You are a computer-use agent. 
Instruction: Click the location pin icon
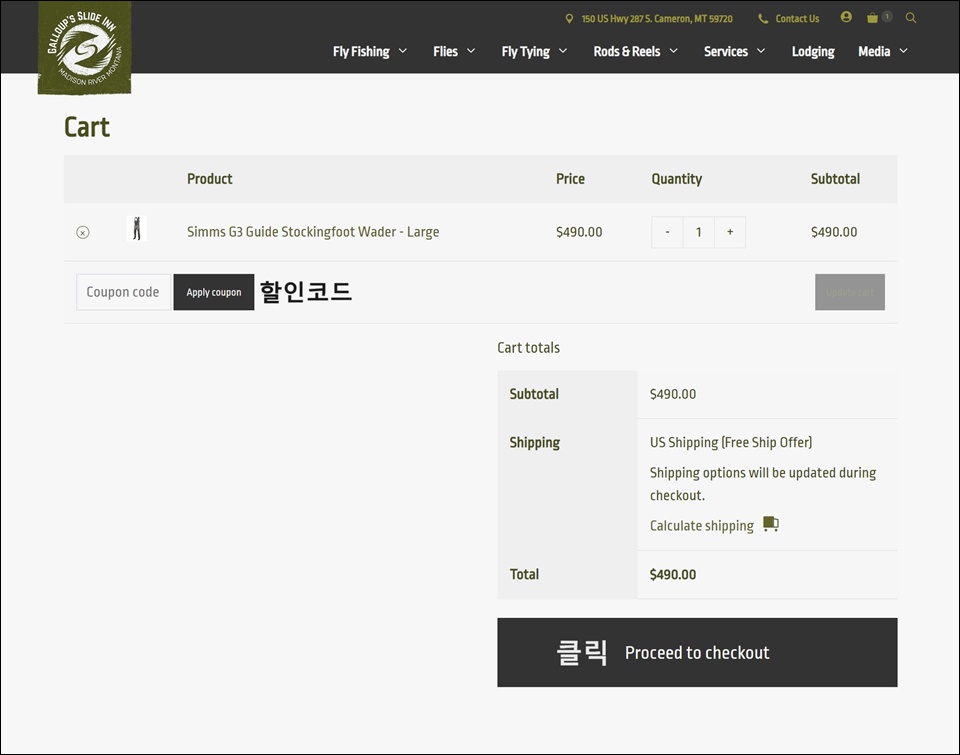569,19
